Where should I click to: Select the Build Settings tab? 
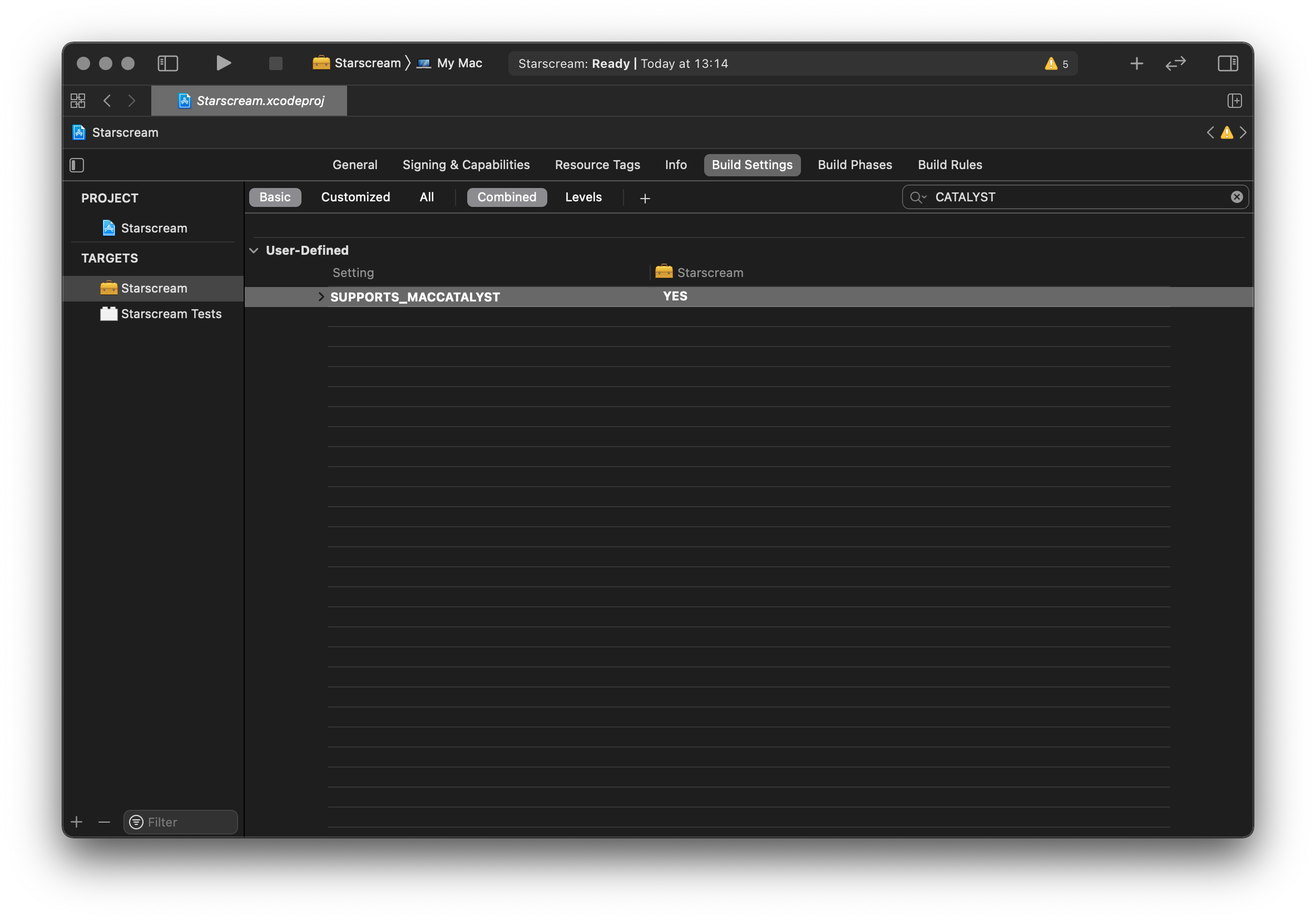point(752,165)
